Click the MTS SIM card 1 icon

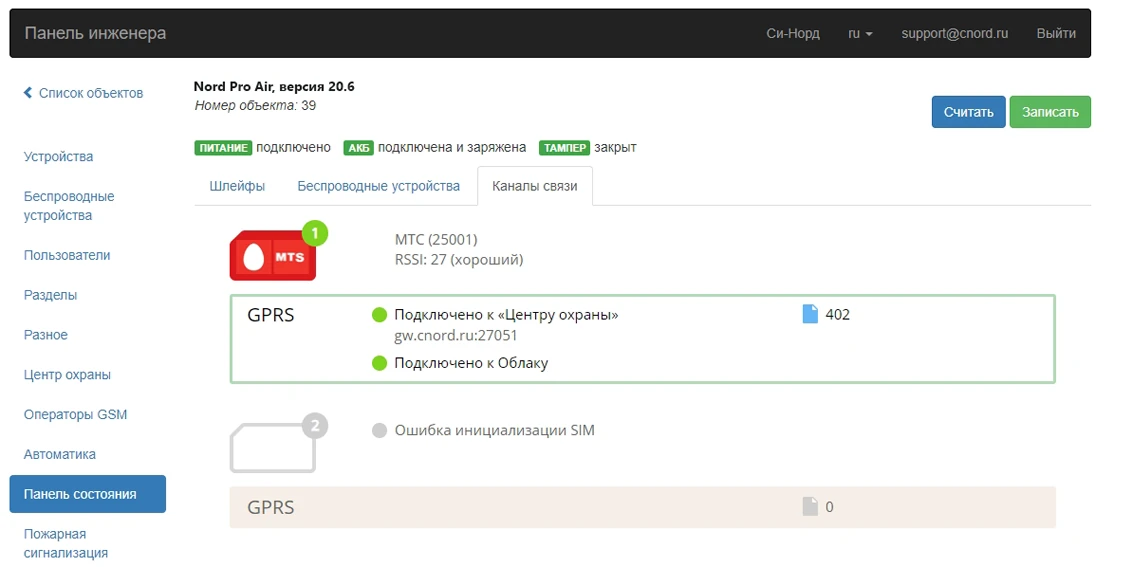pos(273,256)
